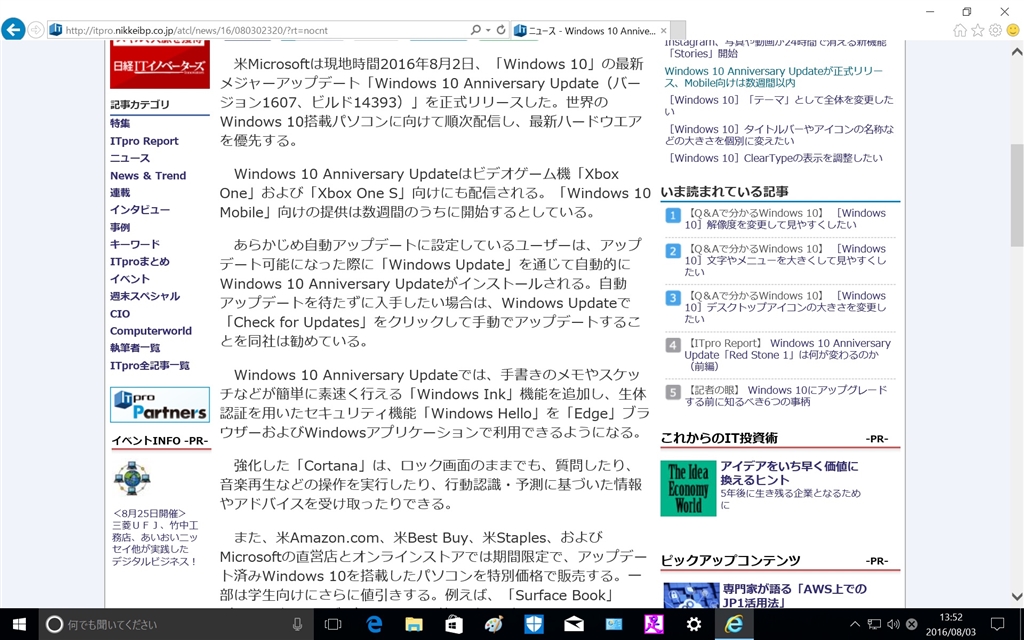Open the Internet Explorer Tools gear
1024x640 pixels.
pos(995,30)
